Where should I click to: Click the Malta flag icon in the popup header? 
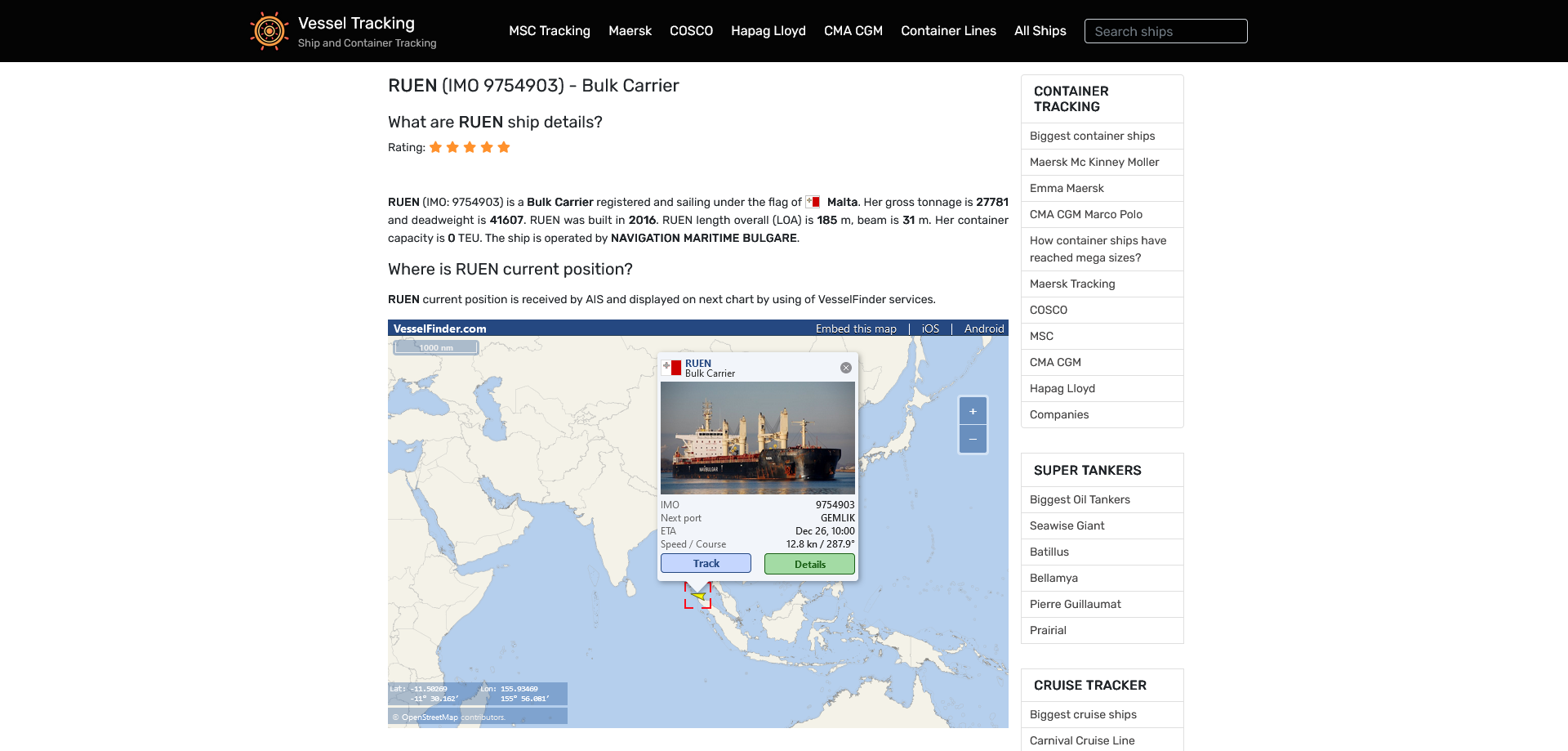pos(671,368)
